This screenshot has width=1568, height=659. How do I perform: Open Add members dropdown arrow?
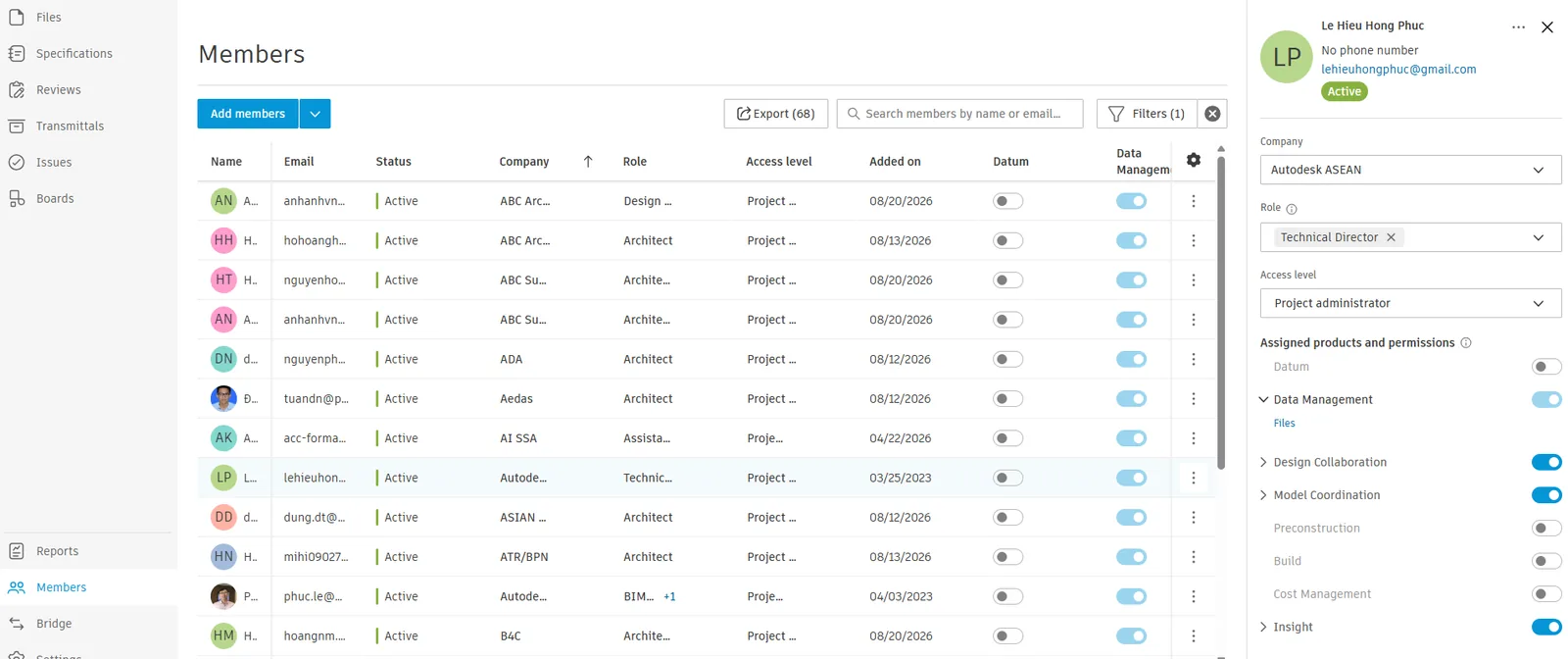point(315,114)
